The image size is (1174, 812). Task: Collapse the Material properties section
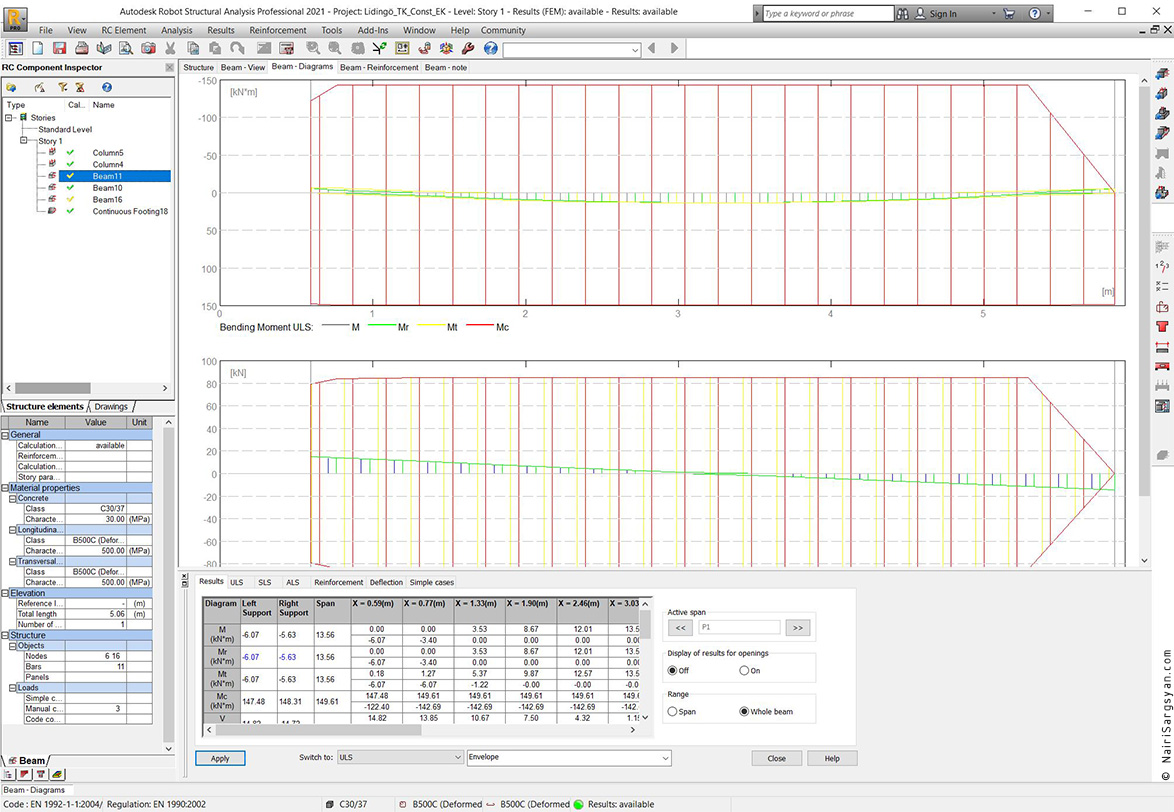pyautogui.click(x=5, y=488)
